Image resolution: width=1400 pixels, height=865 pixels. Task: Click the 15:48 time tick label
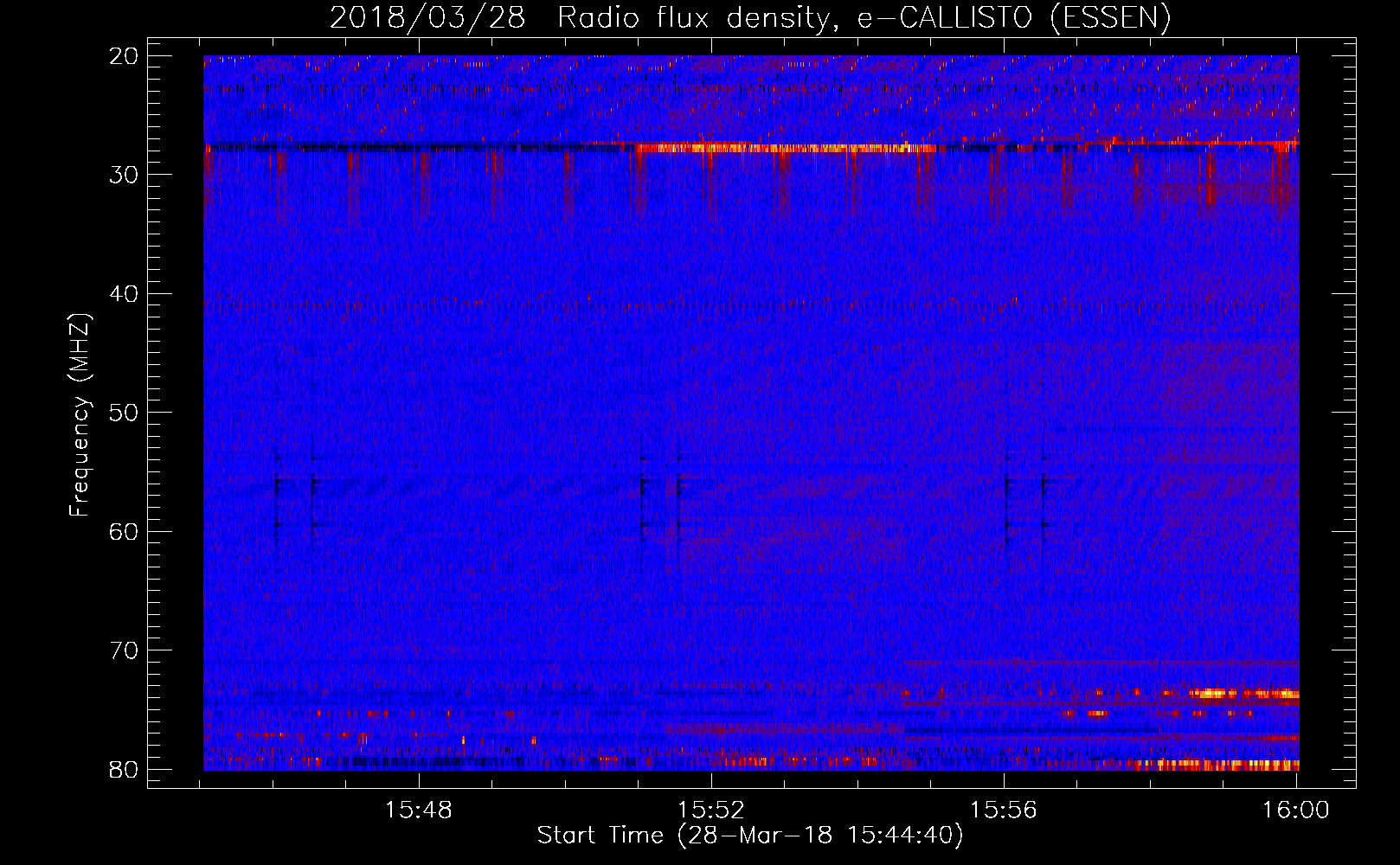(x=419, y=810)
